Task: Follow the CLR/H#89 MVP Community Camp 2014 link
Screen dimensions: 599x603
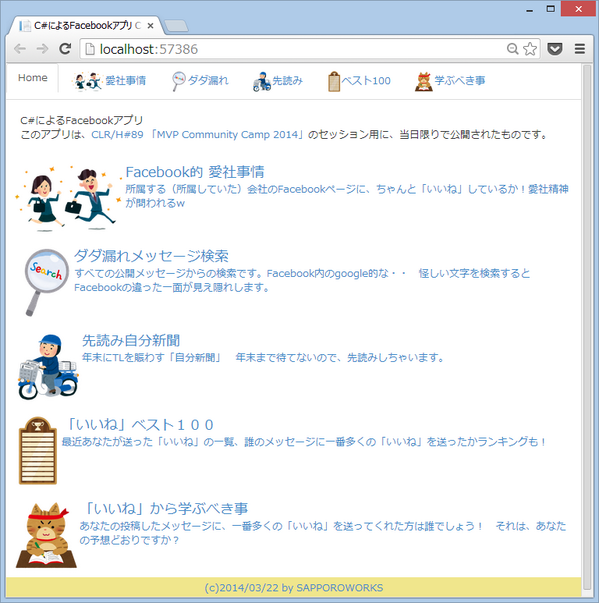Action: [196, 135]
